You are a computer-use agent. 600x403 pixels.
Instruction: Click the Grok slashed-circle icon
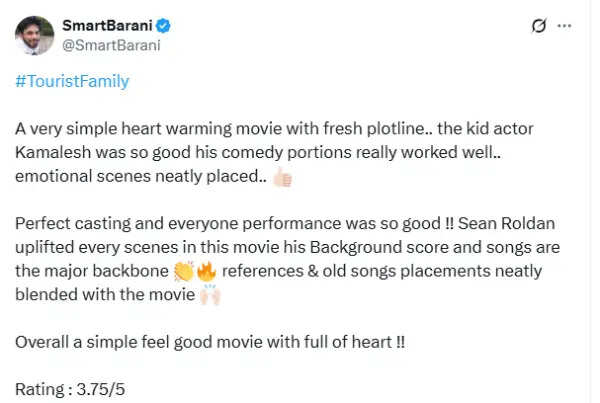coord(539,26)
